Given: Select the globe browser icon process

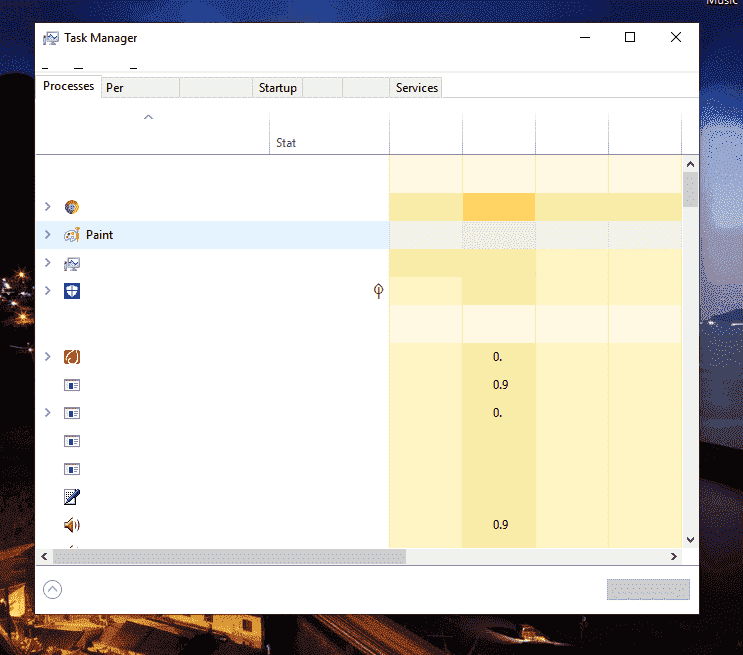Looking at the screenshot, I should click(x=72, y=207).
